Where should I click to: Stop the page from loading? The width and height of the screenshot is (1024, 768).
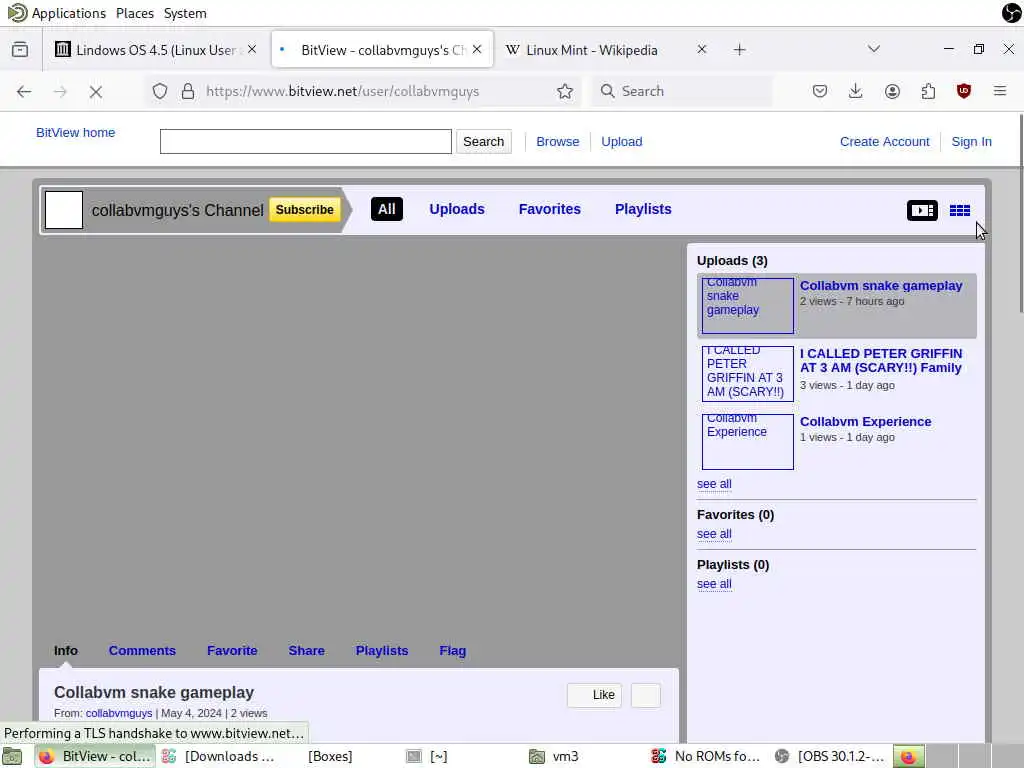click(96, 92)
